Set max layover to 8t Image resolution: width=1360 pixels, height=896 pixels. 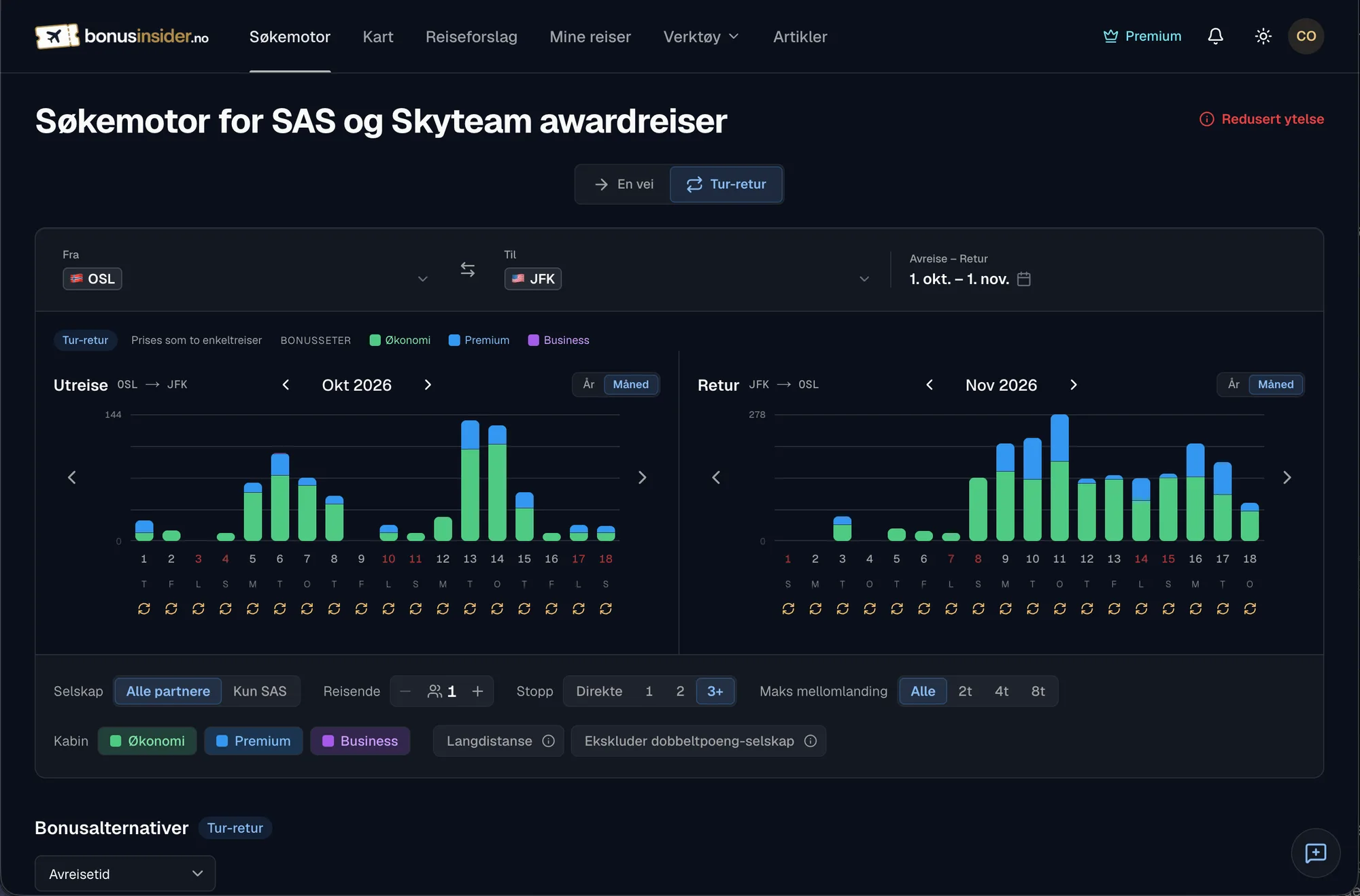[1038, 691]
